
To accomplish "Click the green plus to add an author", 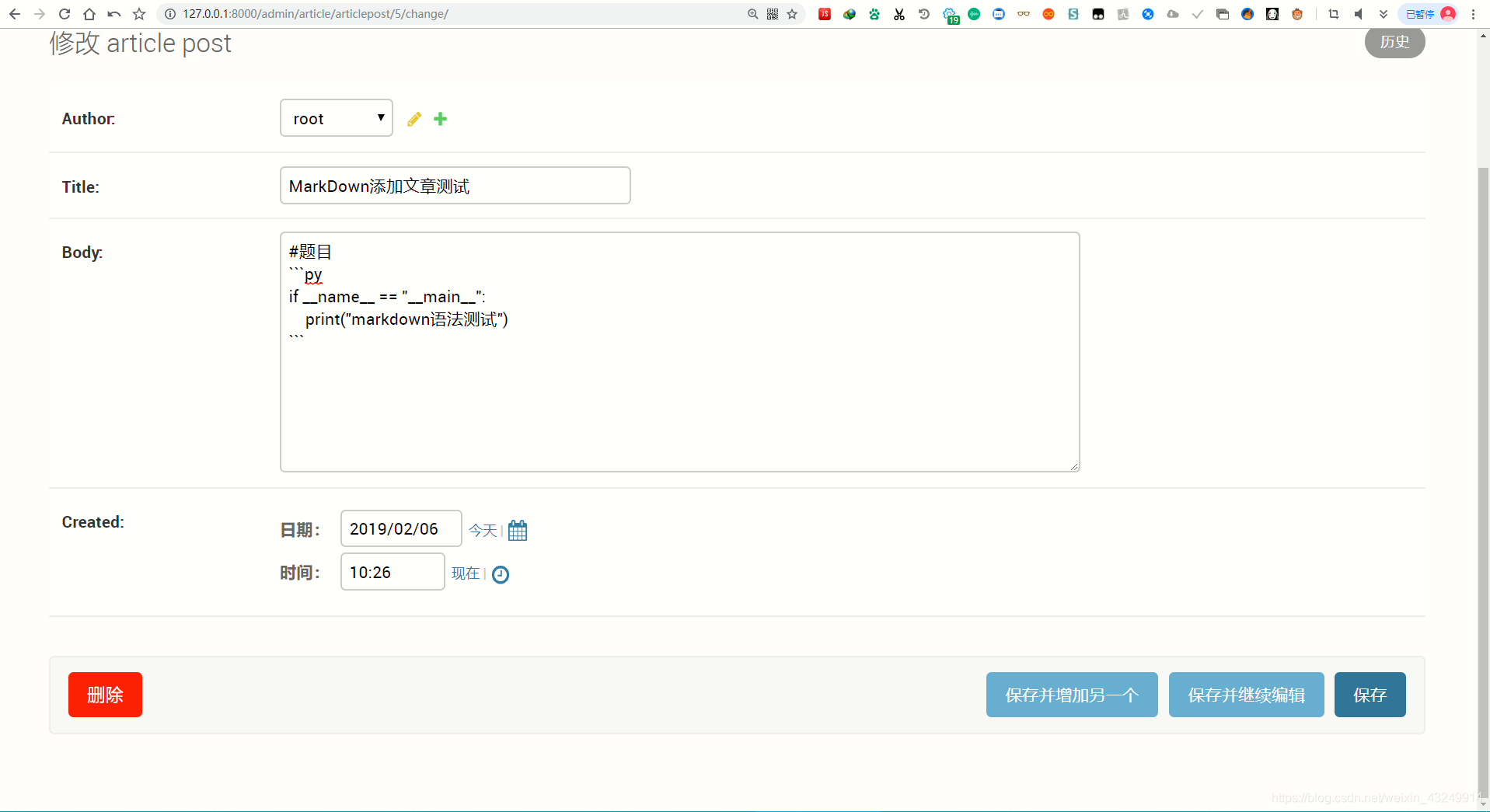I will coord(441,119).
